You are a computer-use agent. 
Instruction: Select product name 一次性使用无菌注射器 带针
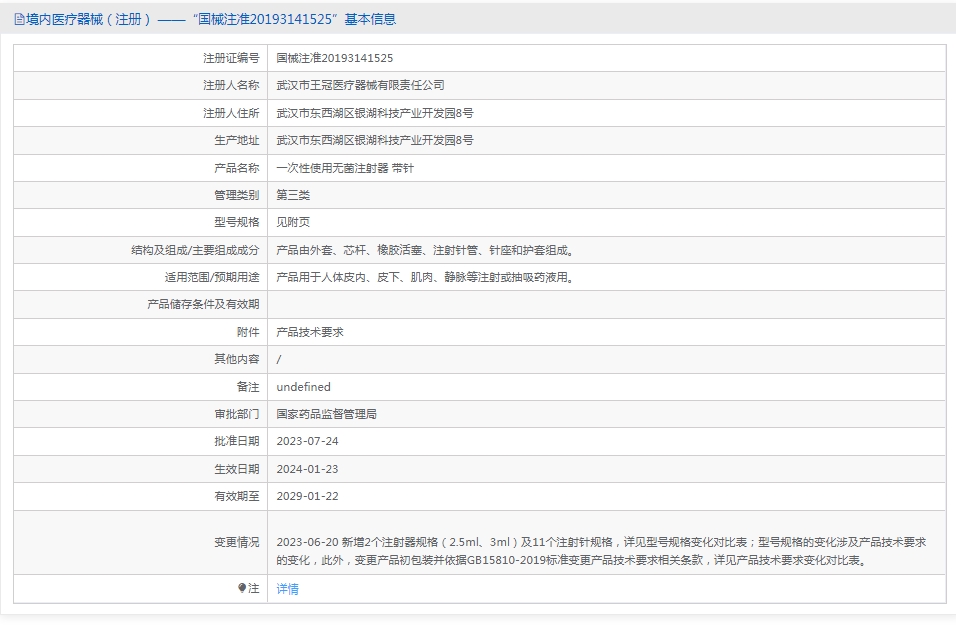point(345,168)
